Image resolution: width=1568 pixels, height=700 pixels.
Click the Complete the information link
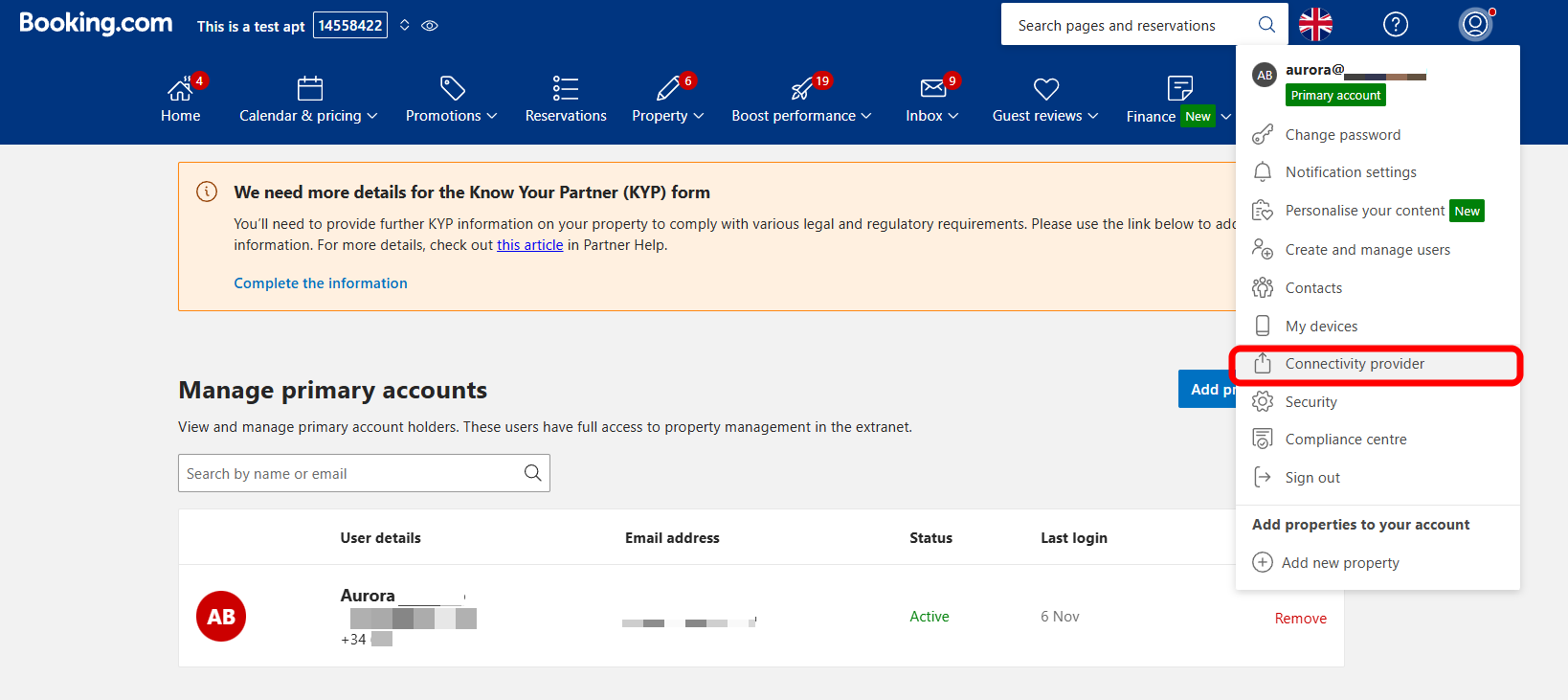click(x=321, y=283)
